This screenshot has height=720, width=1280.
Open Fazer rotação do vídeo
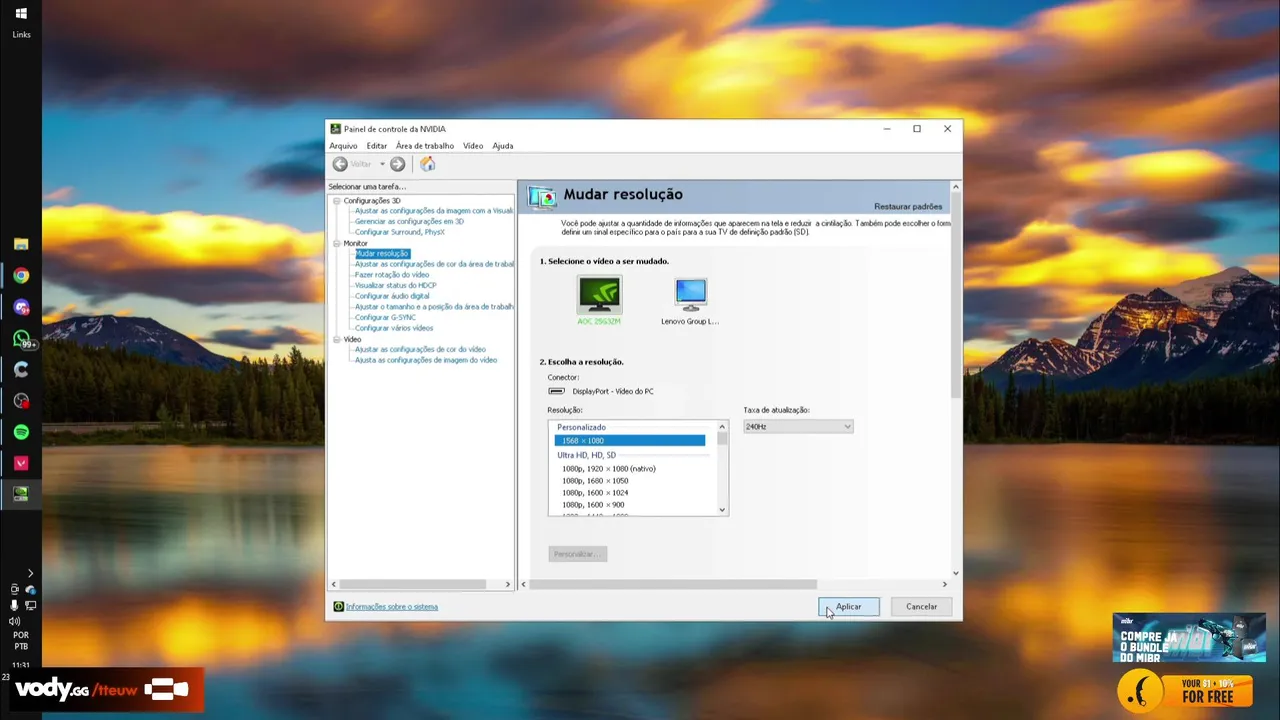click(392, 274)
